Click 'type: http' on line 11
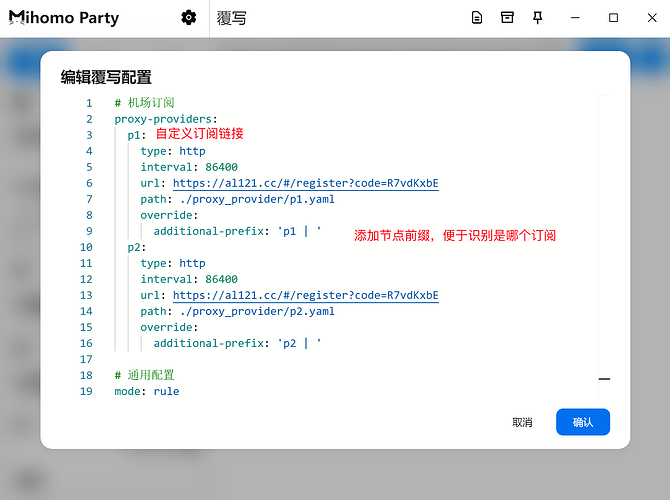The width and height of the screenshot is (670, 500). point(173,263)
